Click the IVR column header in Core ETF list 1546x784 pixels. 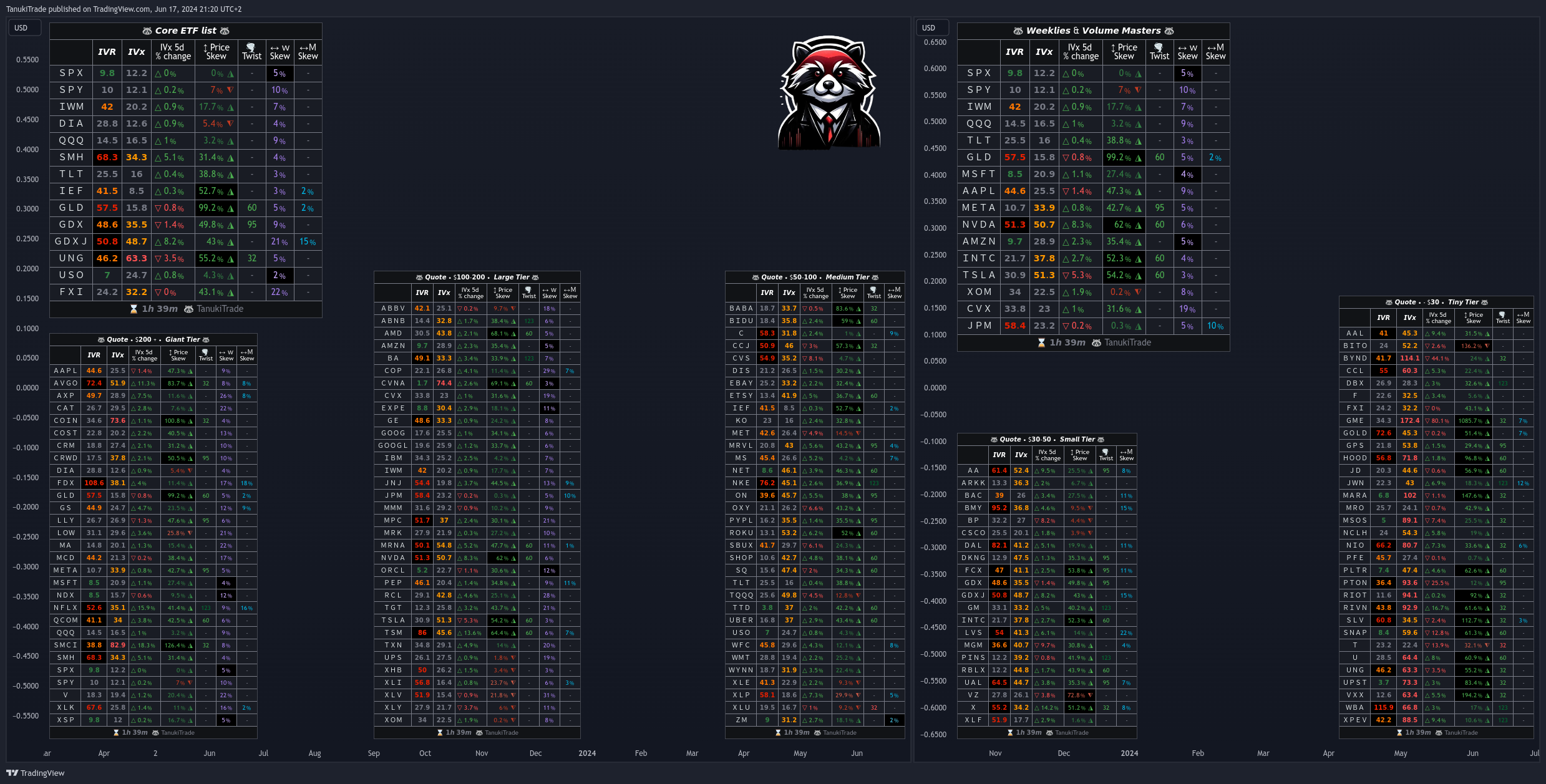(x=107, y=52)
